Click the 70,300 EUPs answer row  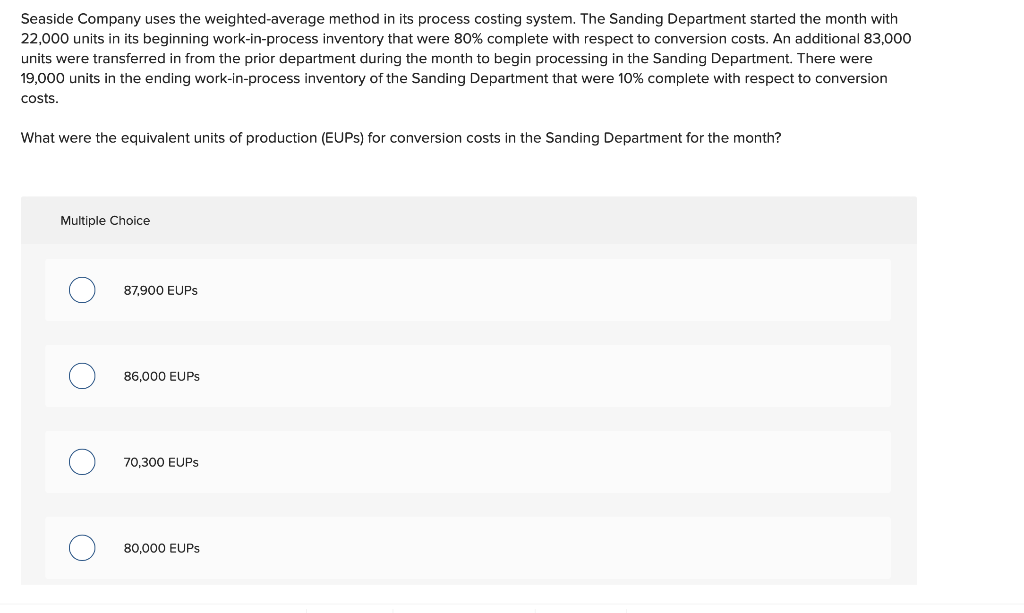[x=468, y=461]
